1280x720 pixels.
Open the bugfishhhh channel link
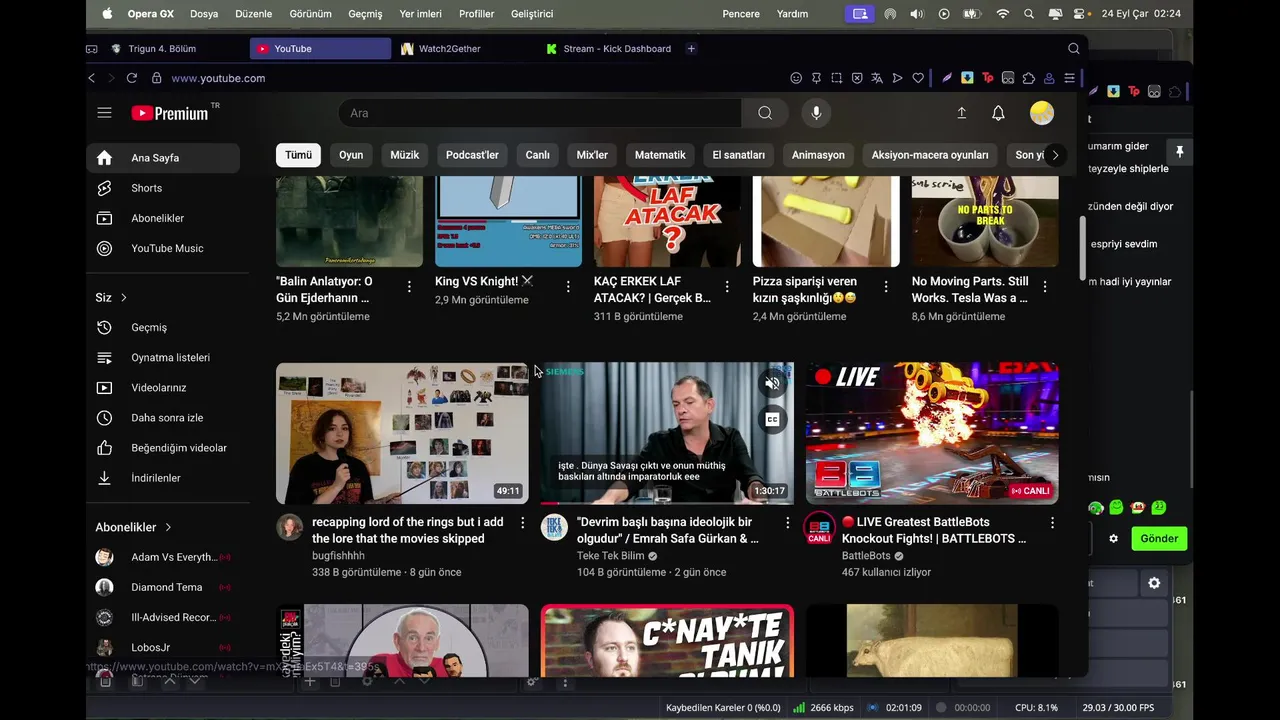(338, 556)
